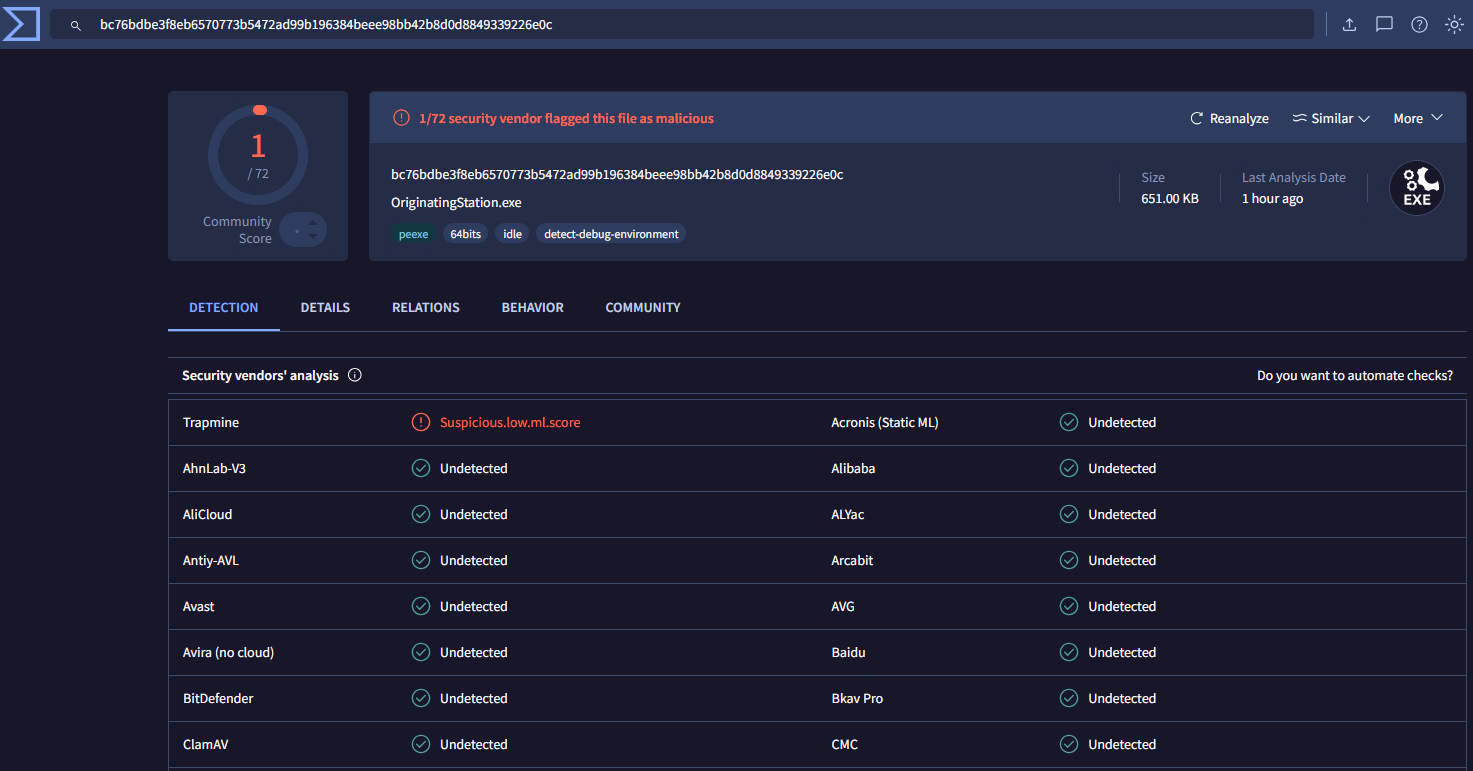Viewport: 1473px width, 771px height.
Task: Open the More dropdown menu
Action: [x=1418, y=118]
